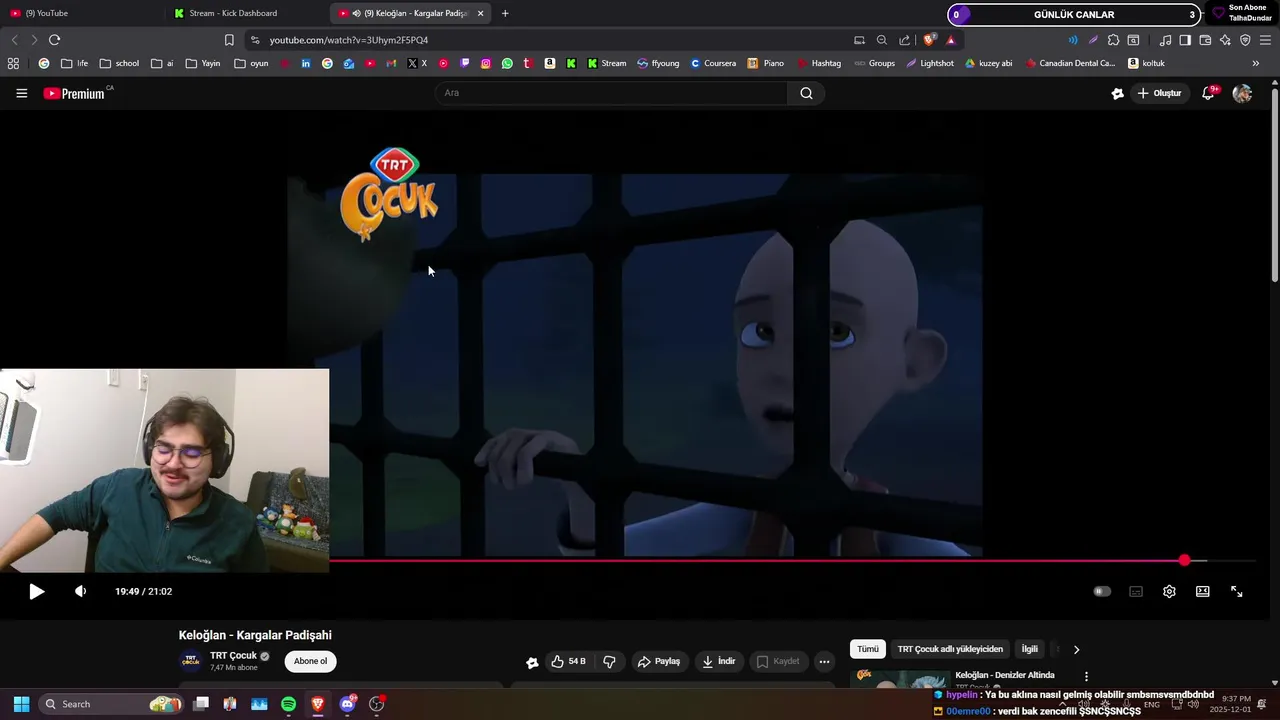Viewport: 1280px width, 720px height.
Task: Open the LinkedIn bookmark icon
Action: (306, 63)
